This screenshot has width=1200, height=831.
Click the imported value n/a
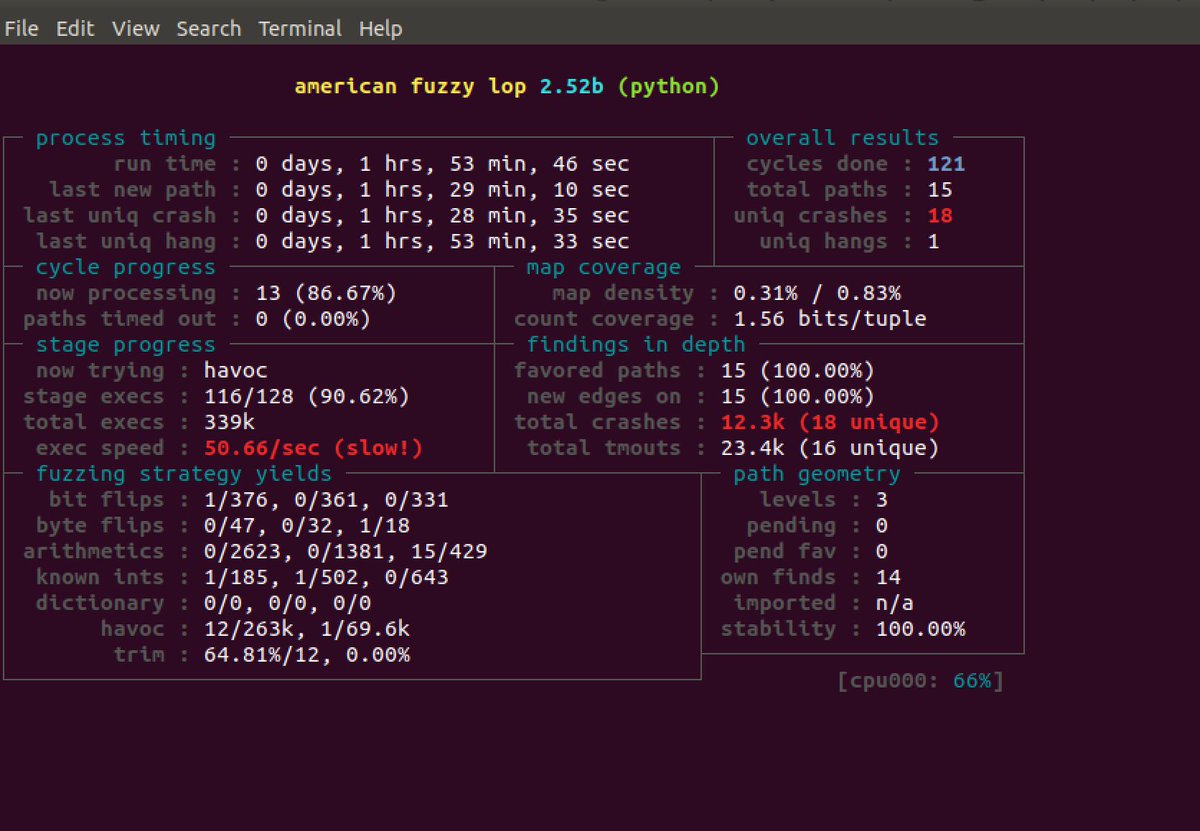click(895, 604)
